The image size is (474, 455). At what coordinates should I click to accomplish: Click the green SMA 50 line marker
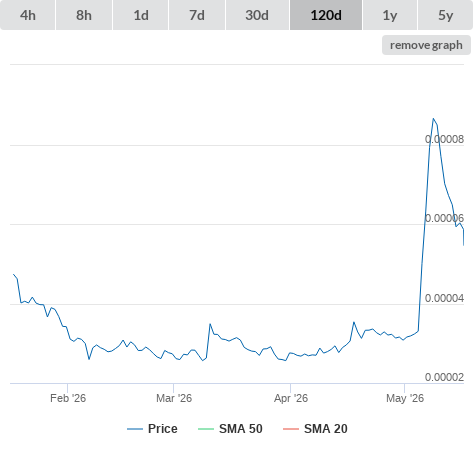(206, 429)
